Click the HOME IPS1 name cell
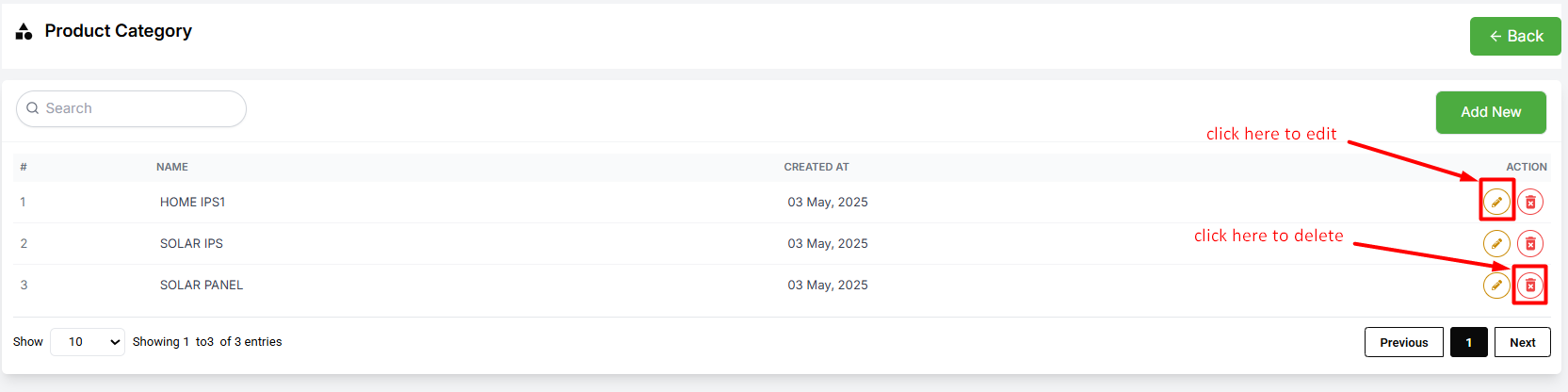Image resolution: width=1568 pixels, height=392 pixels. 192,202
